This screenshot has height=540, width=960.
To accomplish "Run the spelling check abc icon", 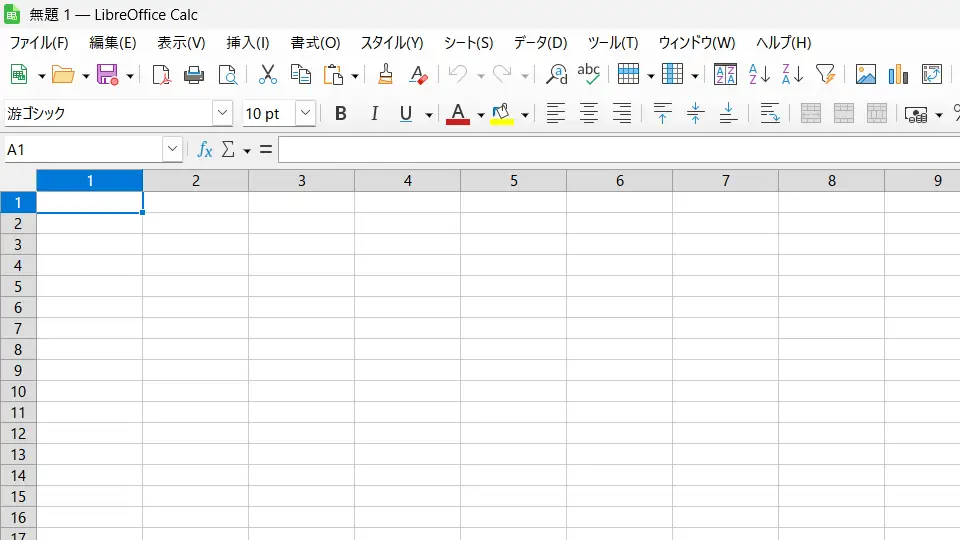I will [589, 75].
